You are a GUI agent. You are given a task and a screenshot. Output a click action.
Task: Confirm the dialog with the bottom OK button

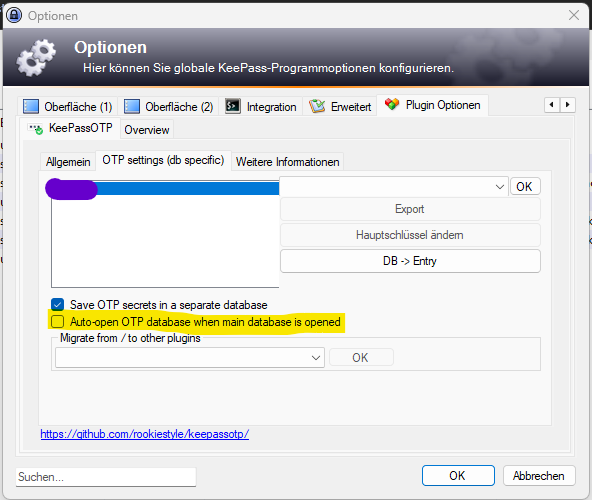coord(458,475)
